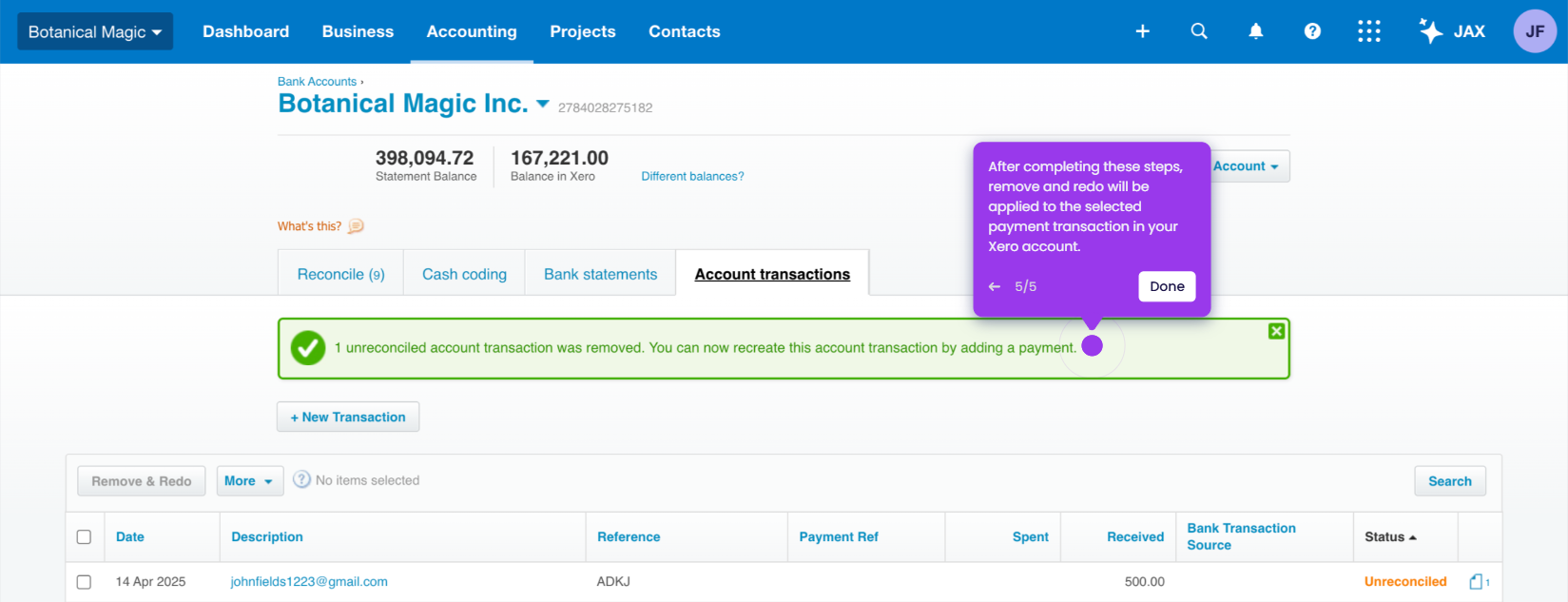
Task: Select all transactions checkbox in header
Action: pyautogui.click(x=84, y=537)
